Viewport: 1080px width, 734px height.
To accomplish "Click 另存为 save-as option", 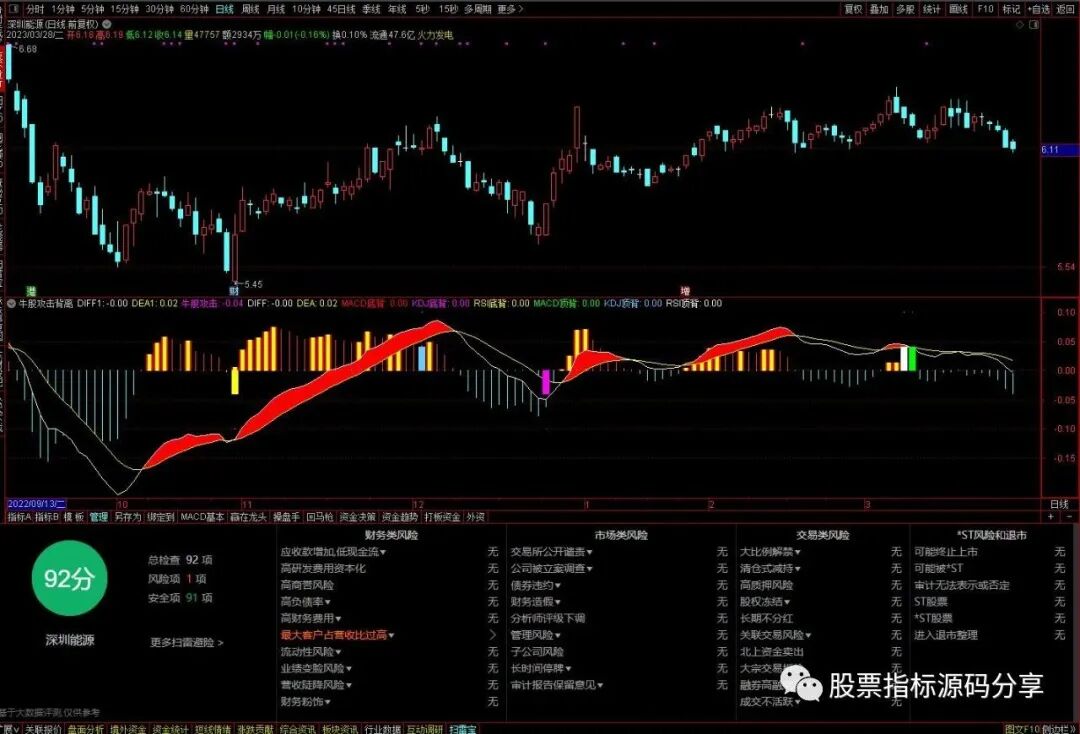I will point(127,517).
